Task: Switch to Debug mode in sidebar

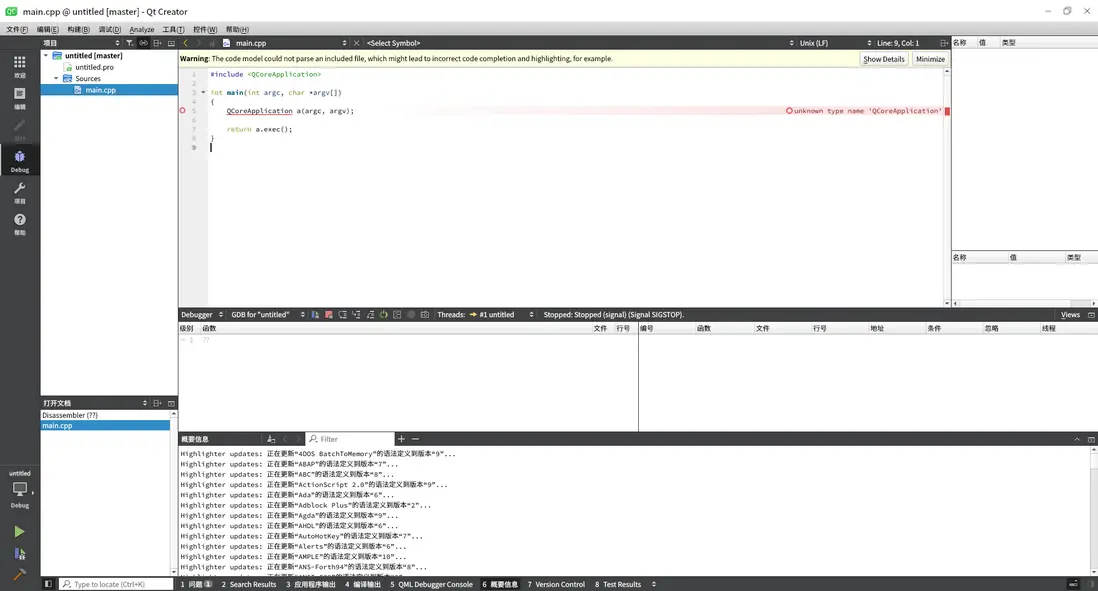Action: pos(20,161)
